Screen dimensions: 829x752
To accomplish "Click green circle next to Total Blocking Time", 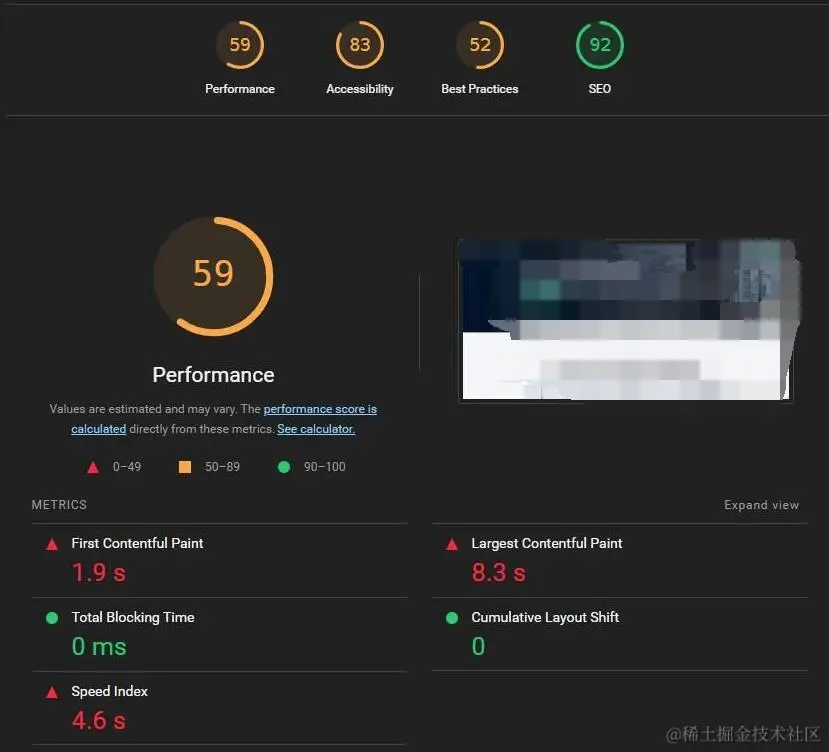I will click(52, 618).
